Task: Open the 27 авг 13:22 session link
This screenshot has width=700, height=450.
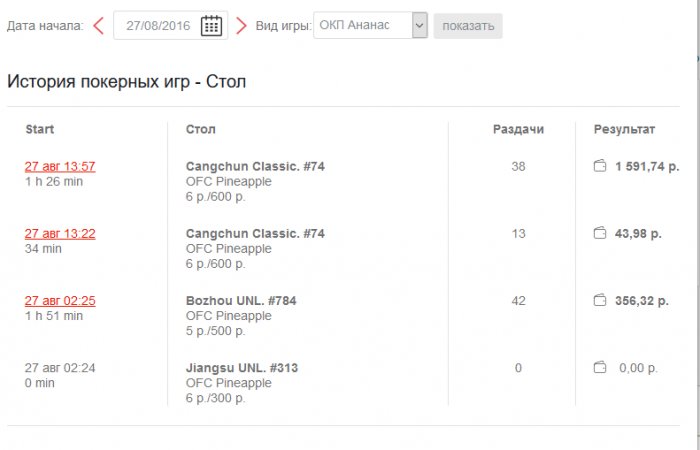Action: pyautogui.click(x=60, y=234)
